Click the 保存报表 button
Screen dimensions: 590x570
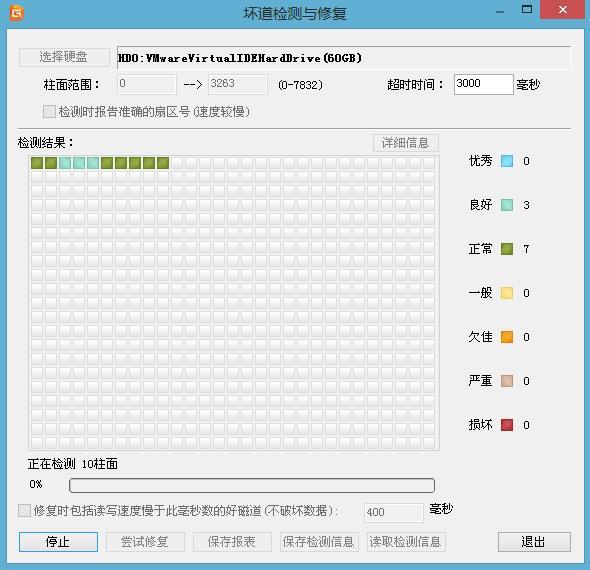click(x=232, y=542)
